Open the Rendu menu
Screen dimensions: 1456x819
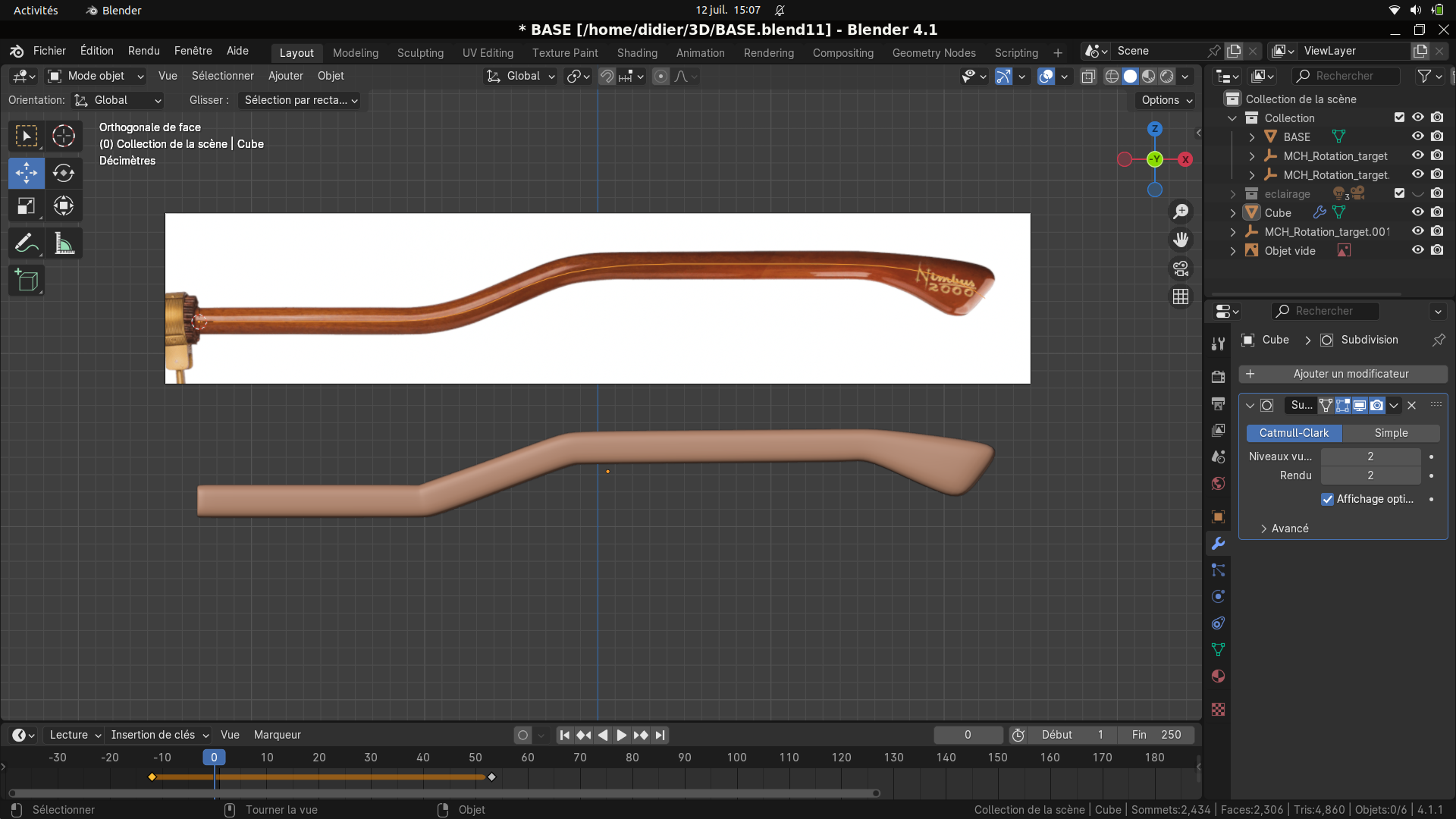(x=143, y=51)
